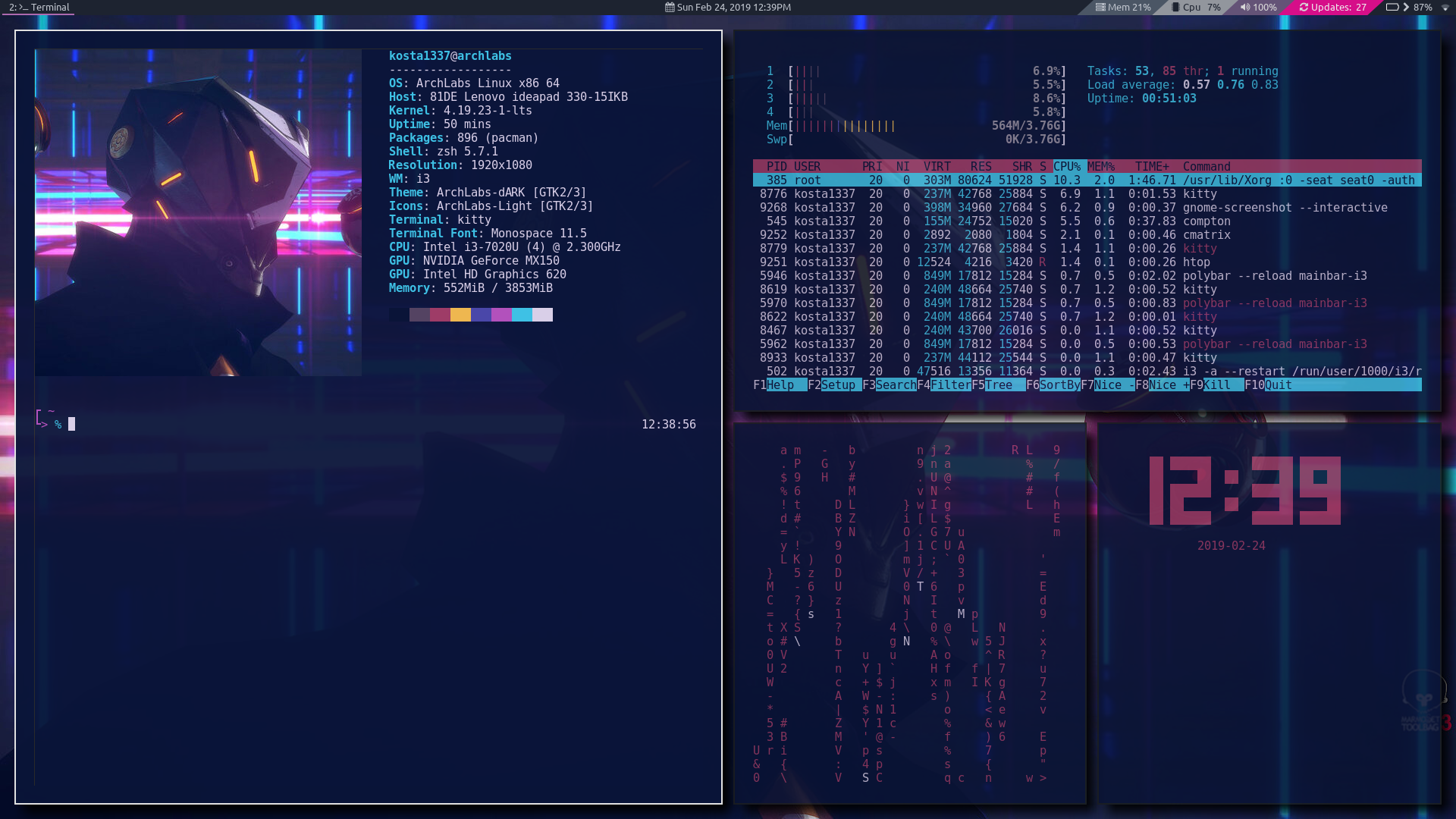Click the Kernel: 4.19.23-1-lts line

click(x=460, y=111)
